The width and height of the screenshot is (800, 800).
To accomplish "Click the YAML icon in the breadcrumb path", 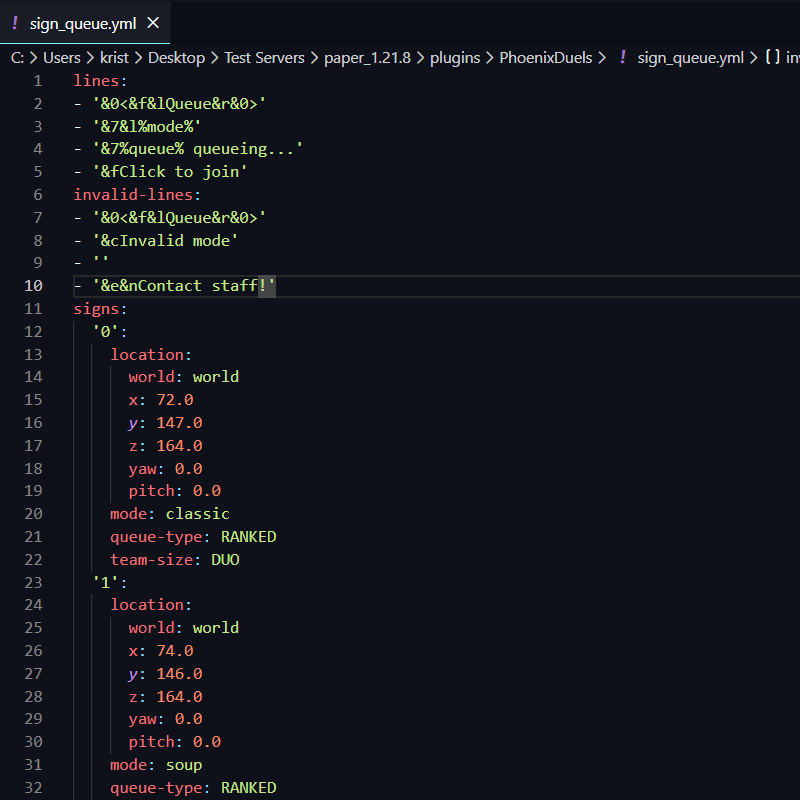I will 622,58.
